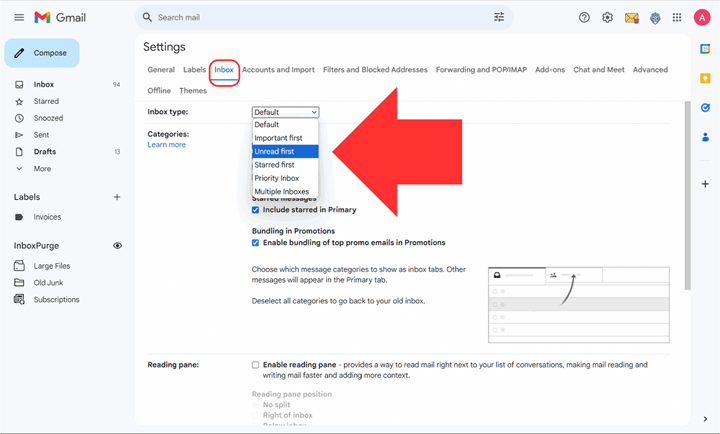Open Google Calendar in side panel
Screen dimensions: 720x434
tap(705, 48)
